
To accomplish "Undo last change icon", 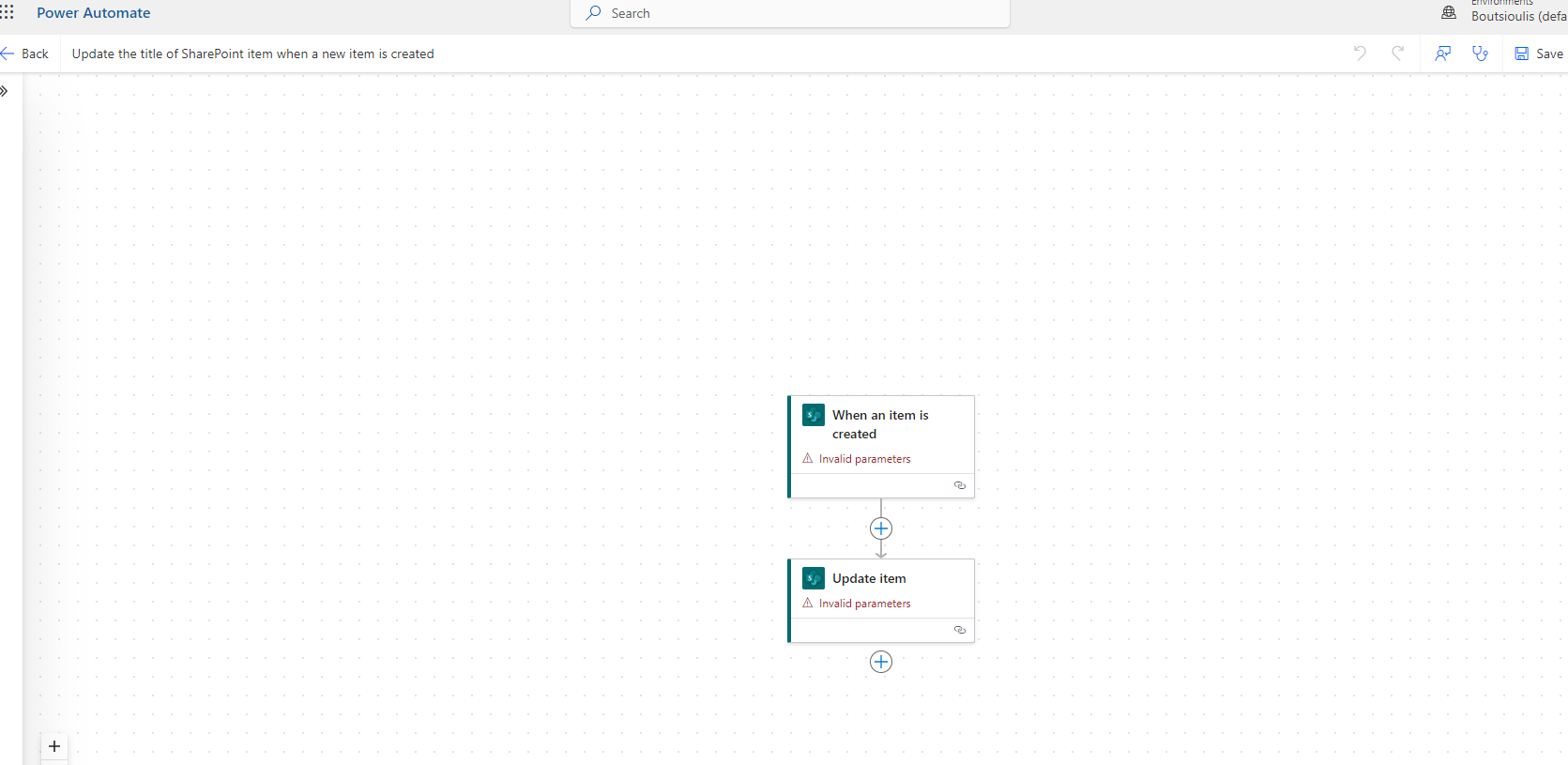I will (x=1360, y=54).
